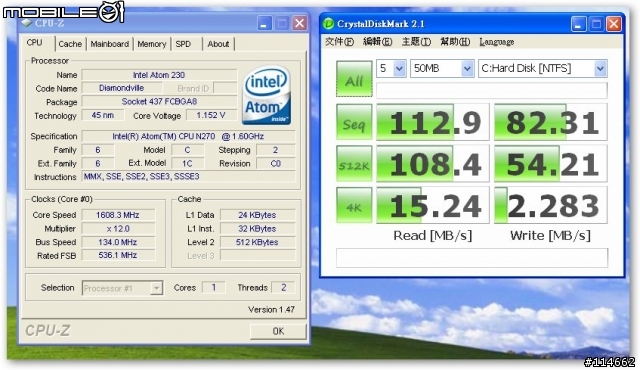The height and width of the screenshot is (370, 640).
Task: Click the 512K read result 108.4
Action: (x=433, y=164)
